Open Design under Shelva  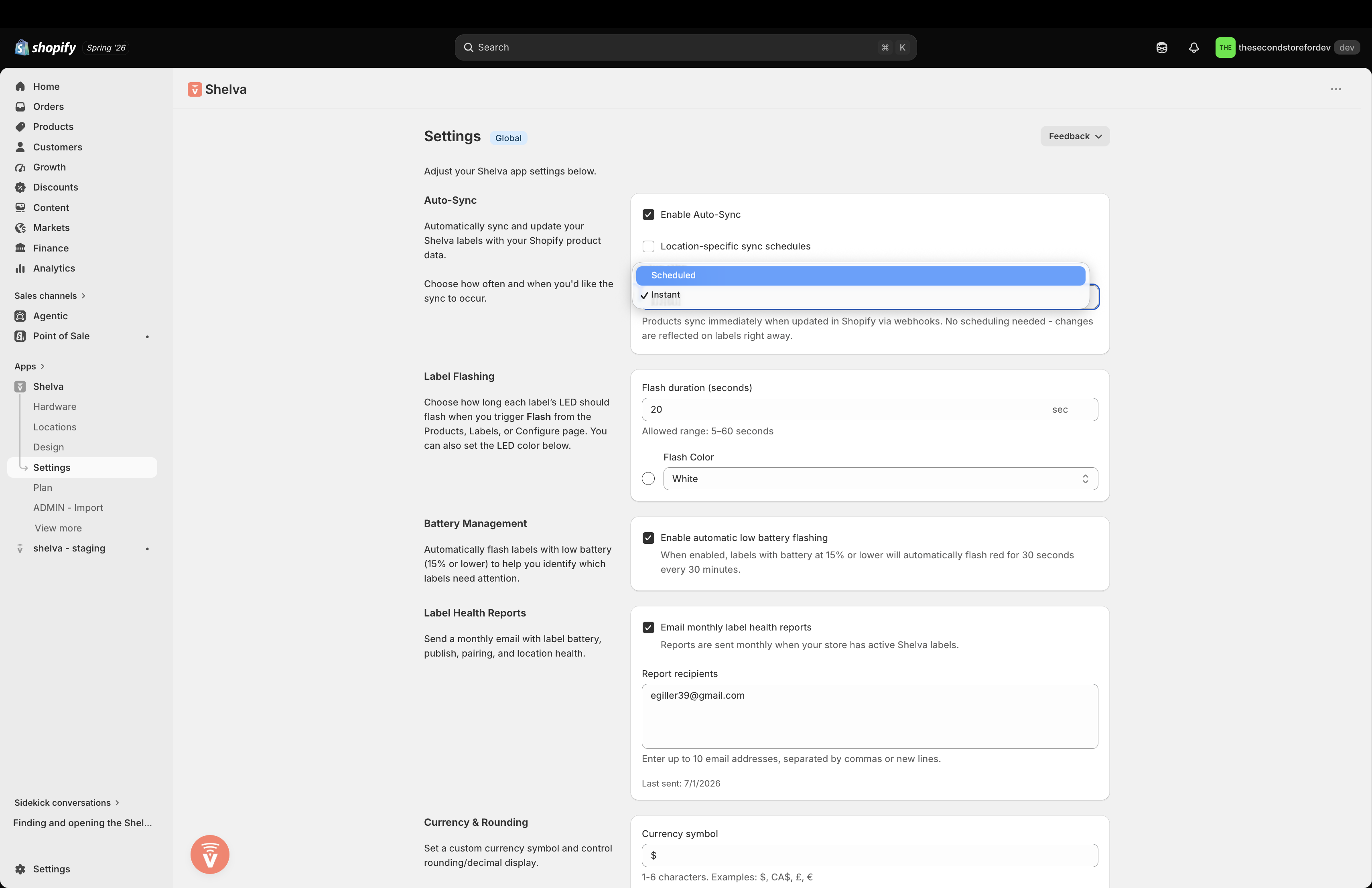[49, 447]
